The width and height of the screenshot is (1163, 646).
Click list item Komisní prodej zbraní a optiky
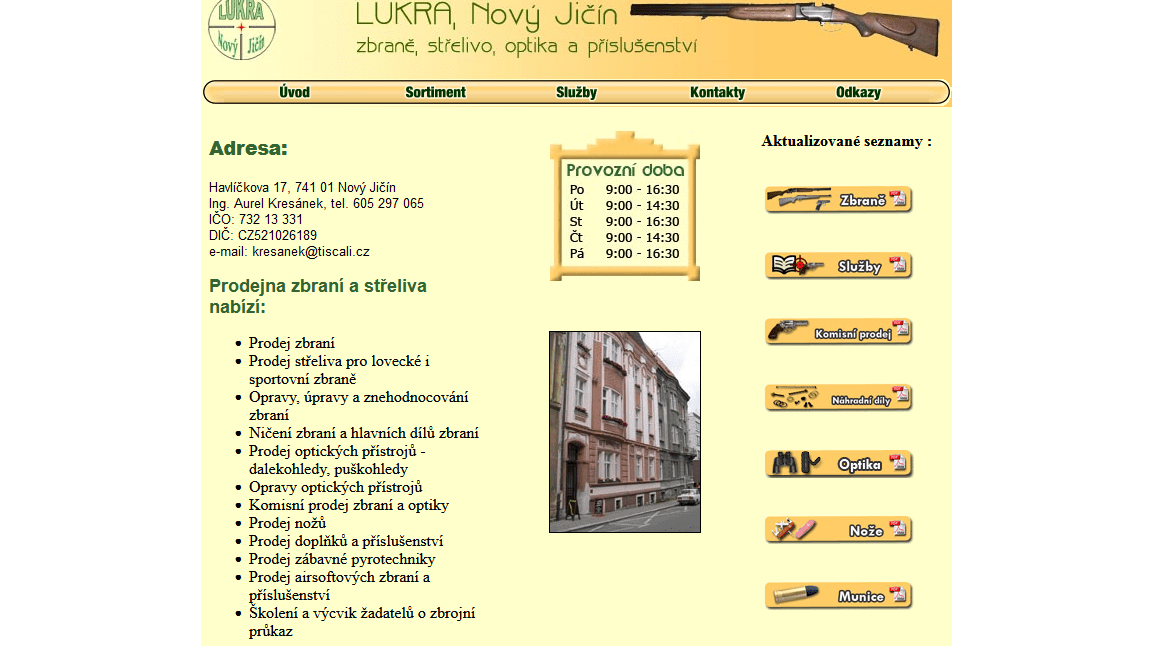tap(349, 505)
